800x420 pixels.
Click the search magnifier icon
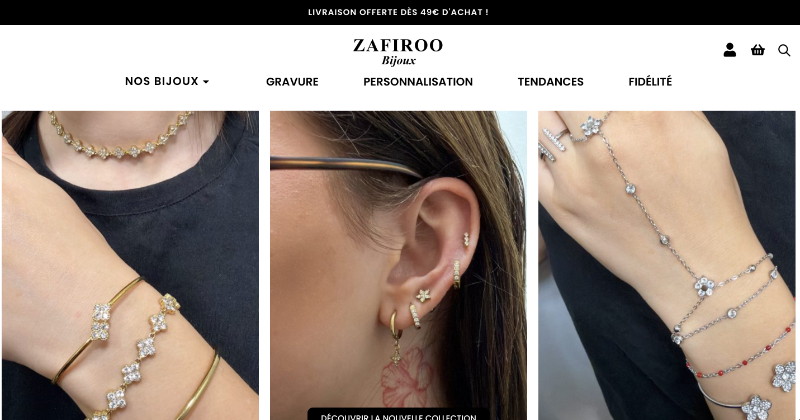[784, 50]
